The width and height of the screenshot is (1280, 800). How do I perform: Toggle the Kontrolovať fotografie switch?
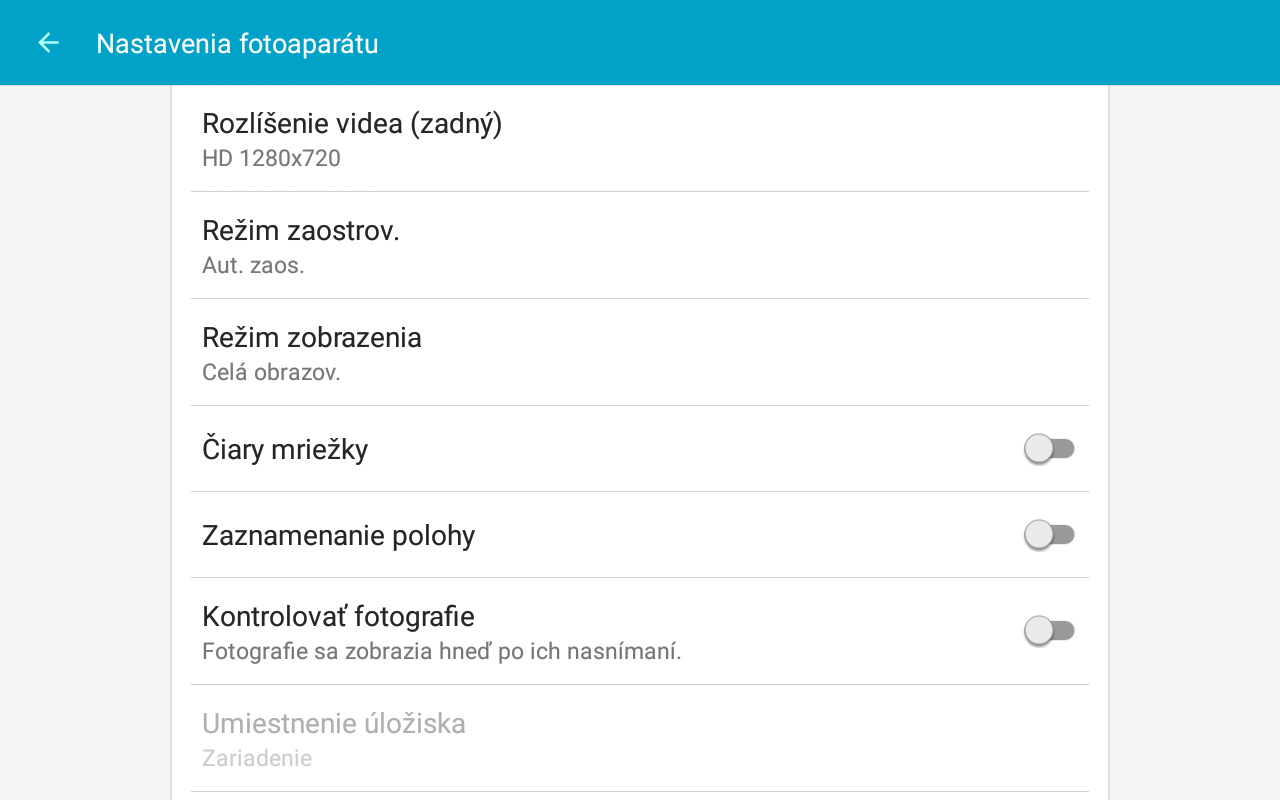pyautogui.click(x=1049, y=631)
